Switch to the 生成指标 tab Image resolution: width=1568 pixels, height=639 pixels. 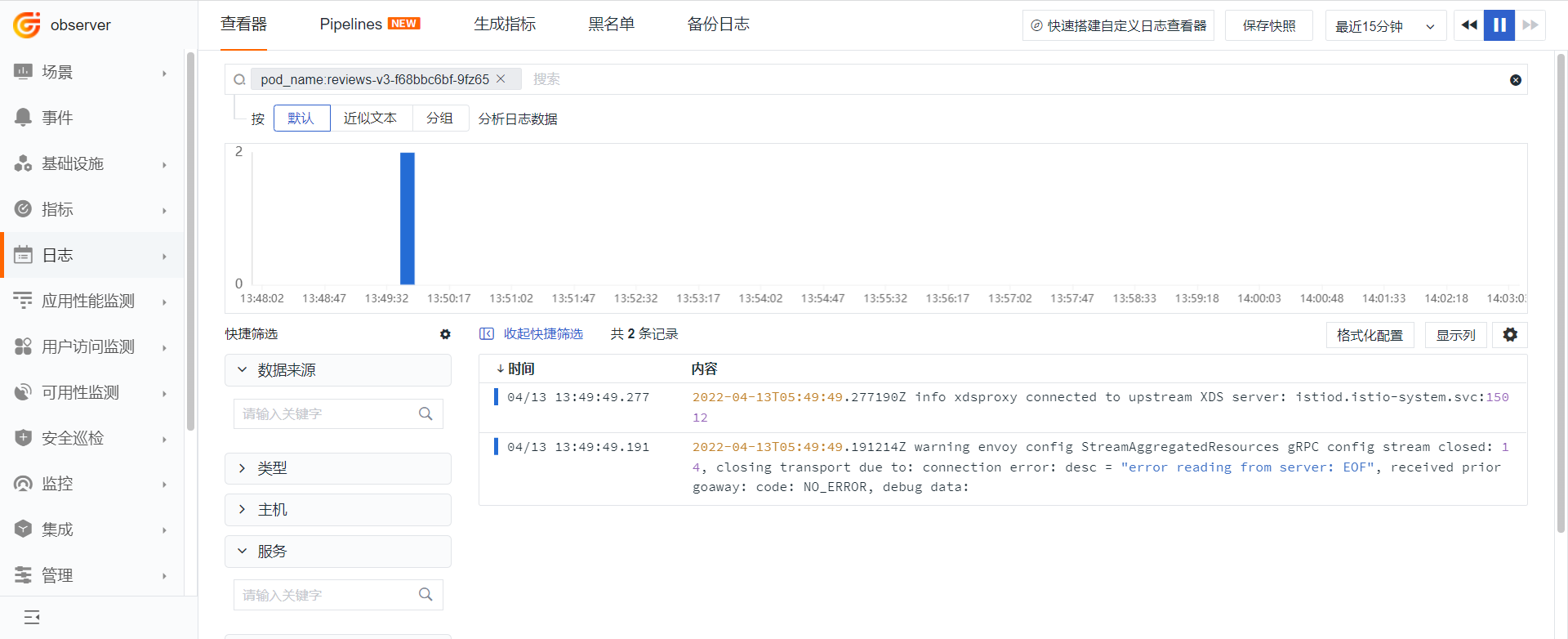tap(505, 25)
